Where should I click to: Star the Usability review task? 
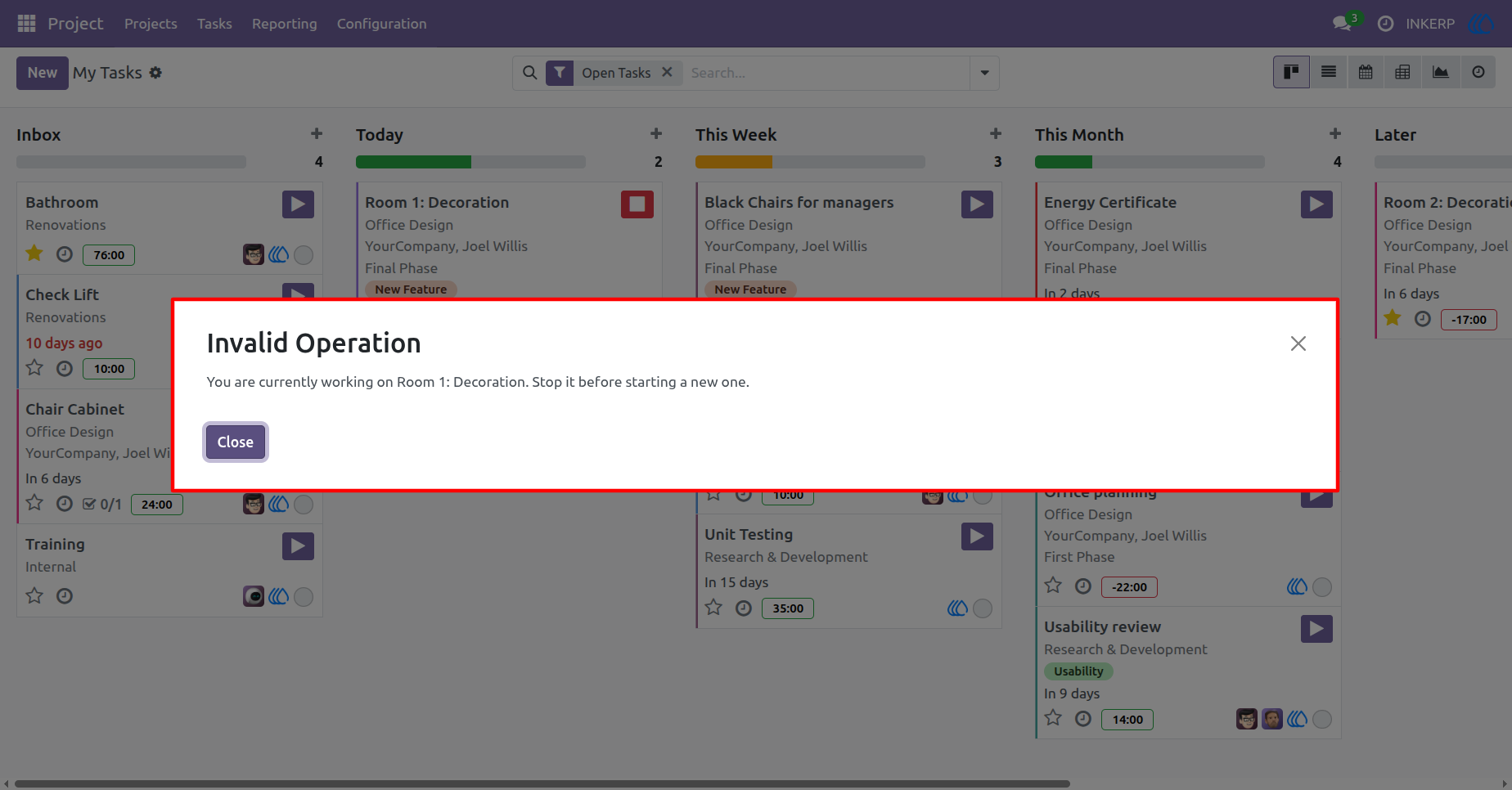click(1053, 718)
